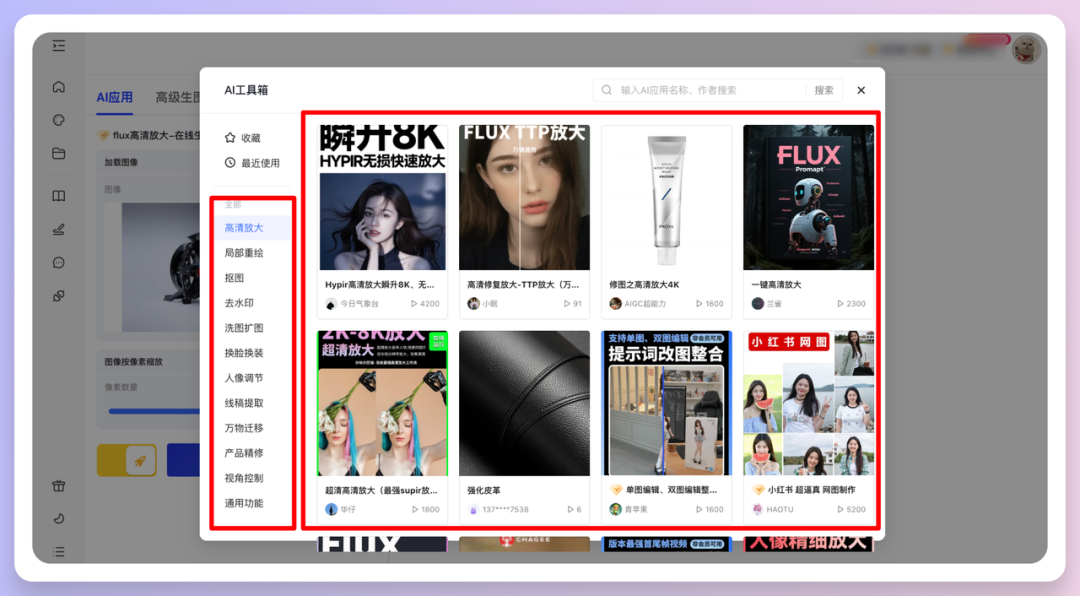Toggle the sidebar collapse icon at top left
The height and width of the screenshot is (596, 1080).
click(59, 45)
